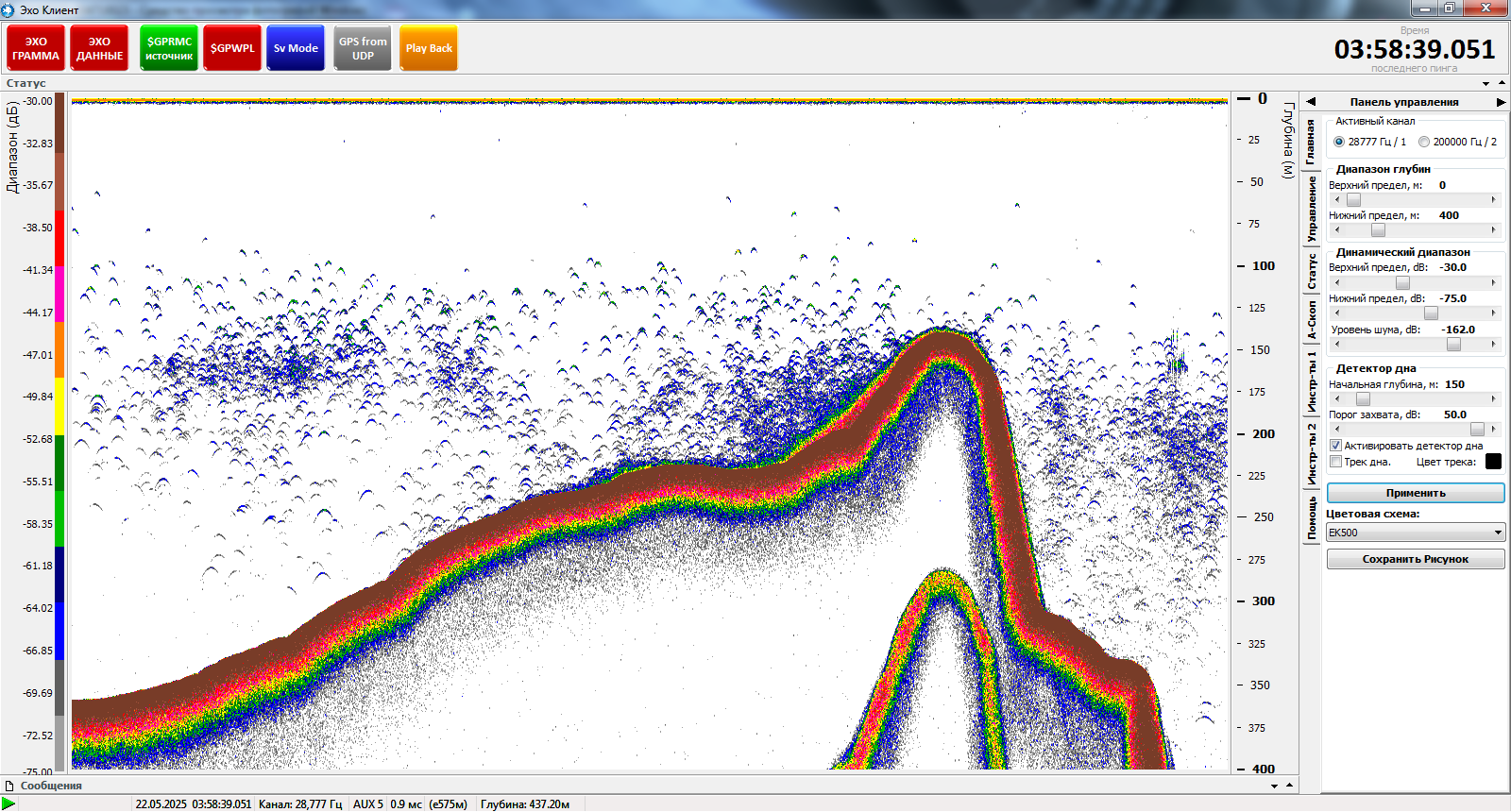Viewport: 1511px width, 812px height.
Task: Switch to Sv Mode
Action: click(x=296, y=48)
